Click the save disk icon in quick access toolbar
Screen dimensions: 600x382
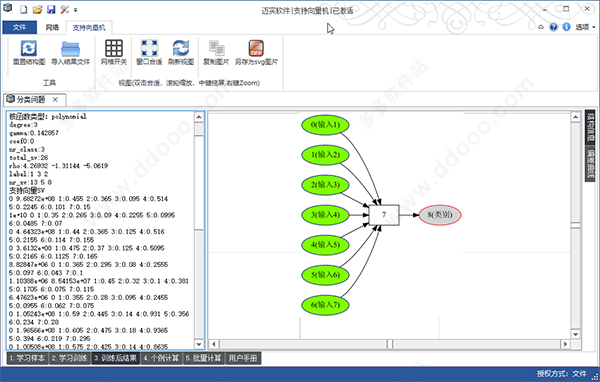tap(51, 10)
